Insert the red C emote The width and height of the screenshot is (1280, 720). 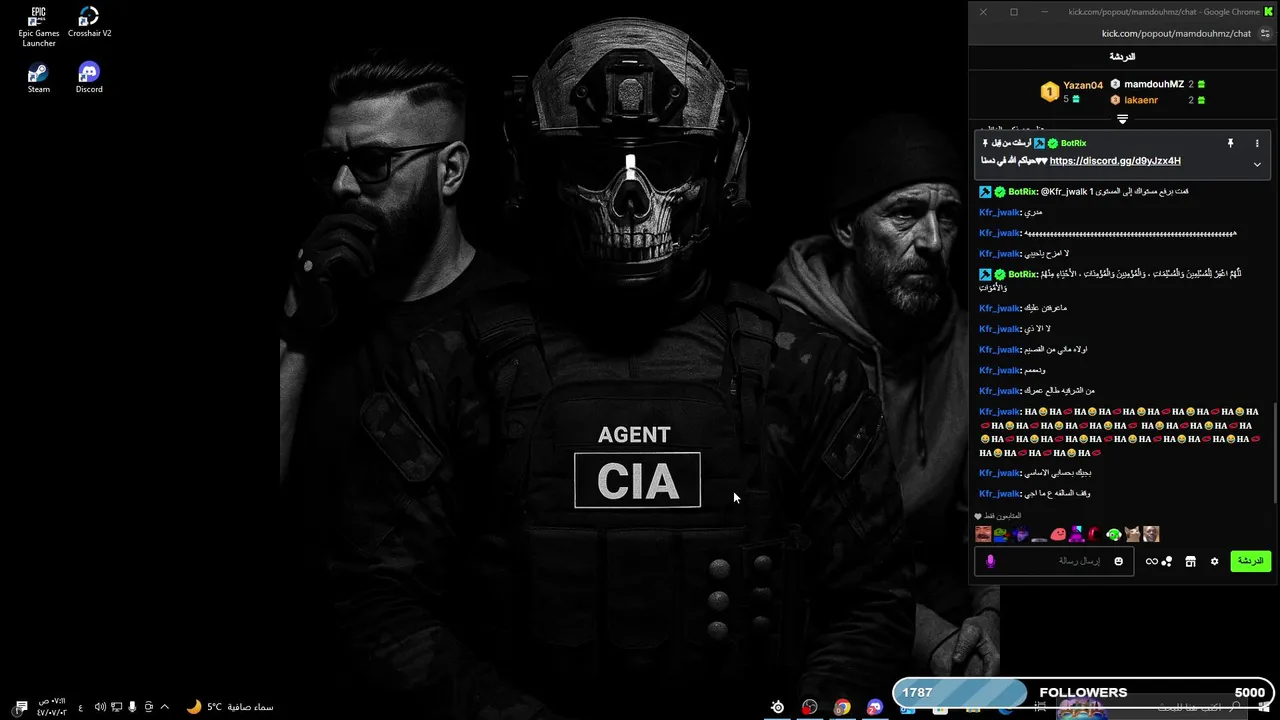(x=1094, y=534)
